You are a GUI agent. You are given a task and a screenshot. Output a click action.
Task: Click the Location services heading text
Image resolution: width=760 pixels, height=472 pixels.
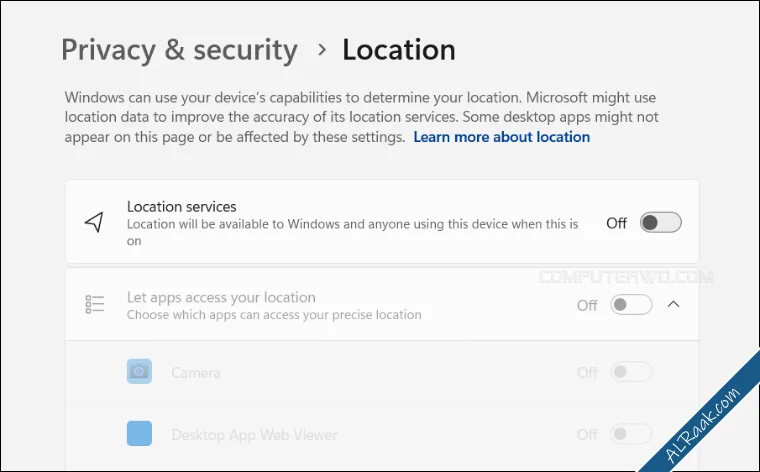[182, 207]
